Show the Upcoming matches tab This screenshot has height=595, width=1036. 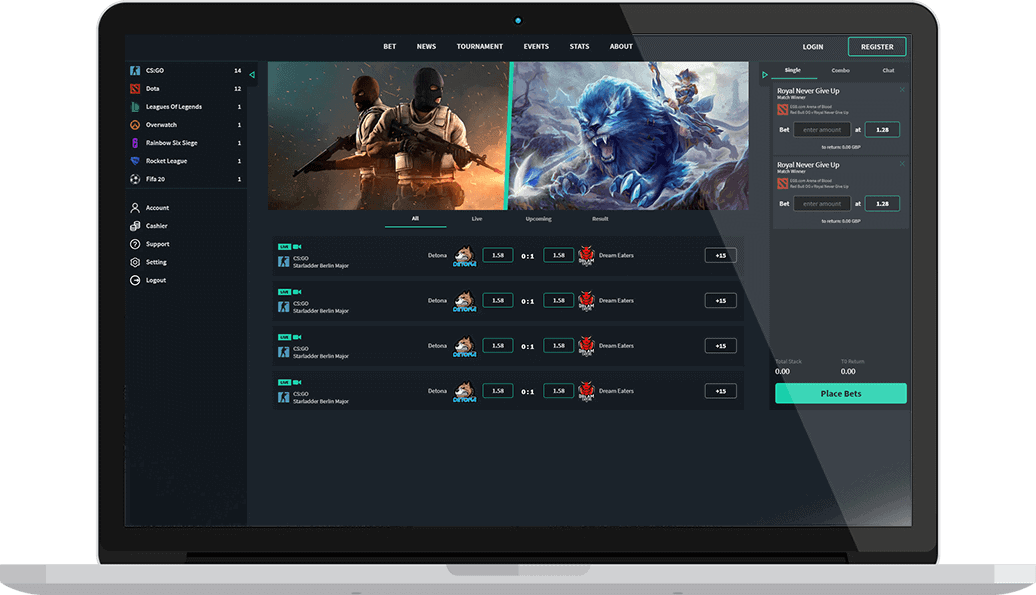tap(538, 218)
